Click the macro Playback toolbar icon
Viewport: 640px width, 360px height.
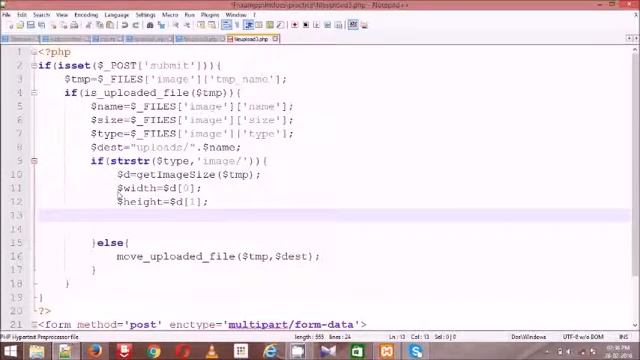pos(316,25)
